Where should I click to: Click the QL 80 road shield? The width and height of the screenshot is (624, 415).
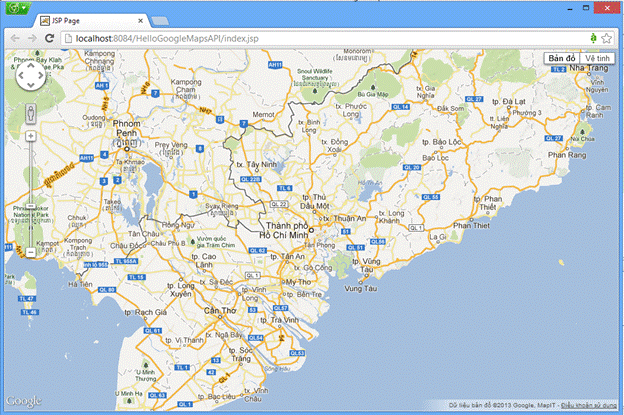point(107,290)
